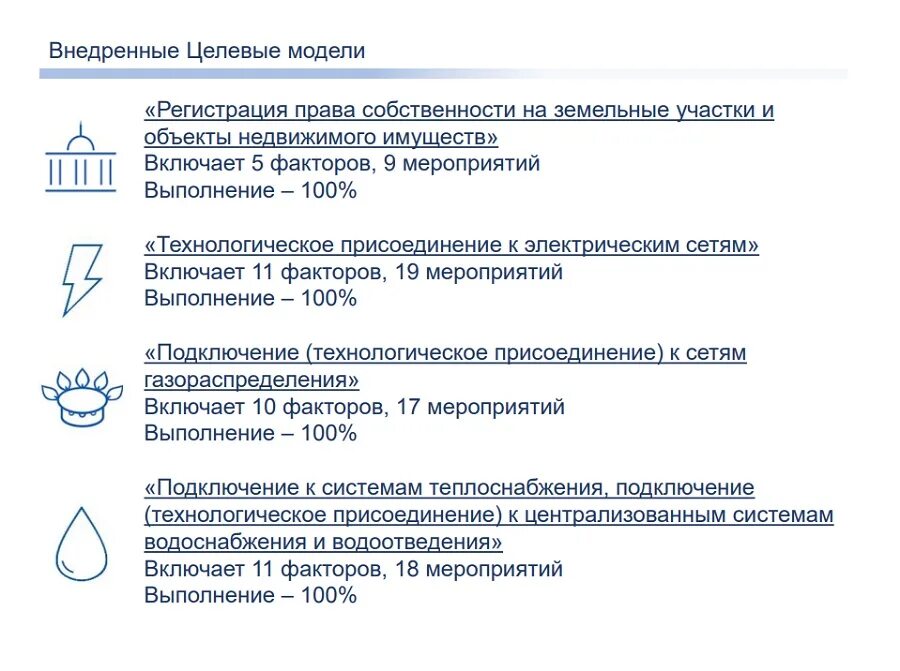Click «Выполнение – 100%» under water supply
Screen dimensions: 900x671
250,595
